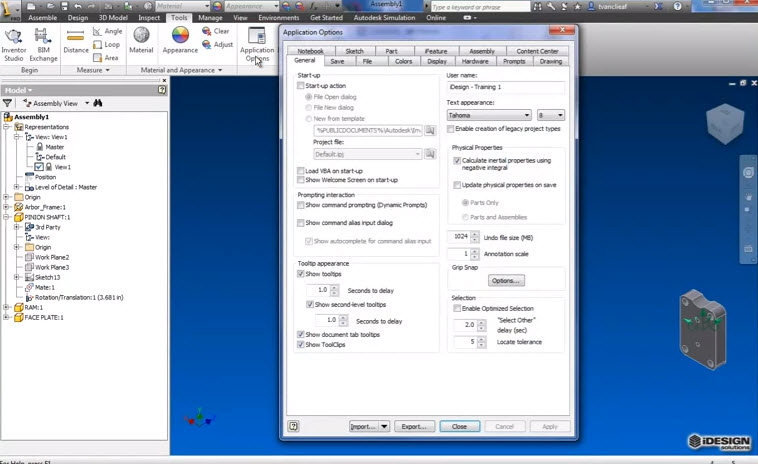The width and height of the screenshot is (758, 464).
Task: Click the navigation wheel icon in viewport
Action: click(x=748, y=173)
